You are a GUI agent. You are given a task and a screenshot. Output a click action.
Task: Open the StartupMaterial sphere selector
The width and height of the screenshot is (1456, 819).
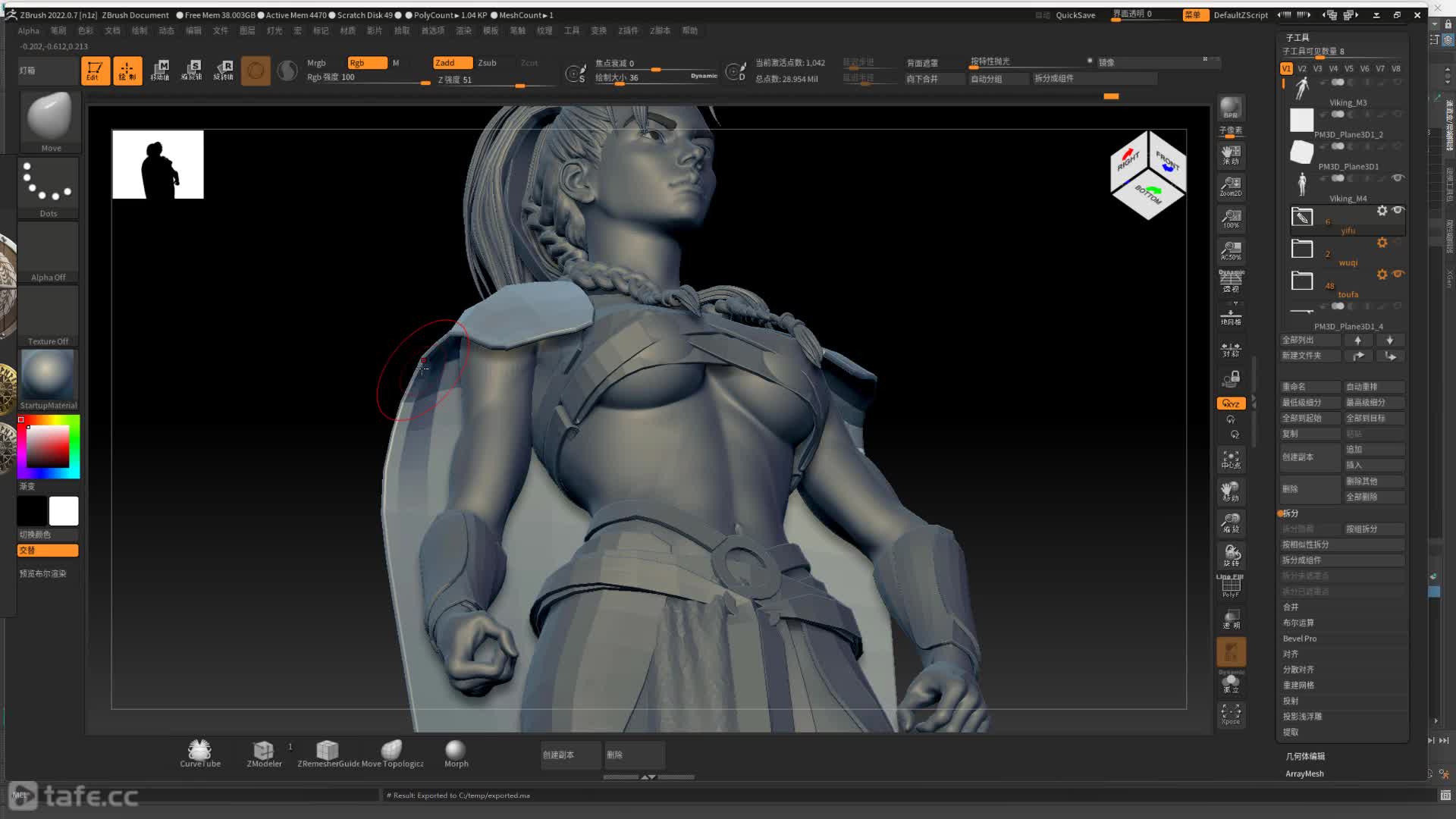coord(49,380)
